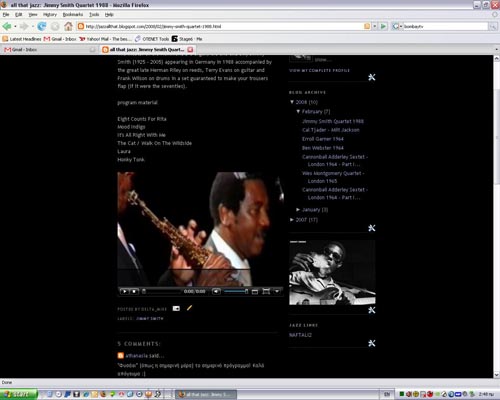500x400 pixels.
Task: Open the back button history dropdown
Action: (x=15, y=26)
